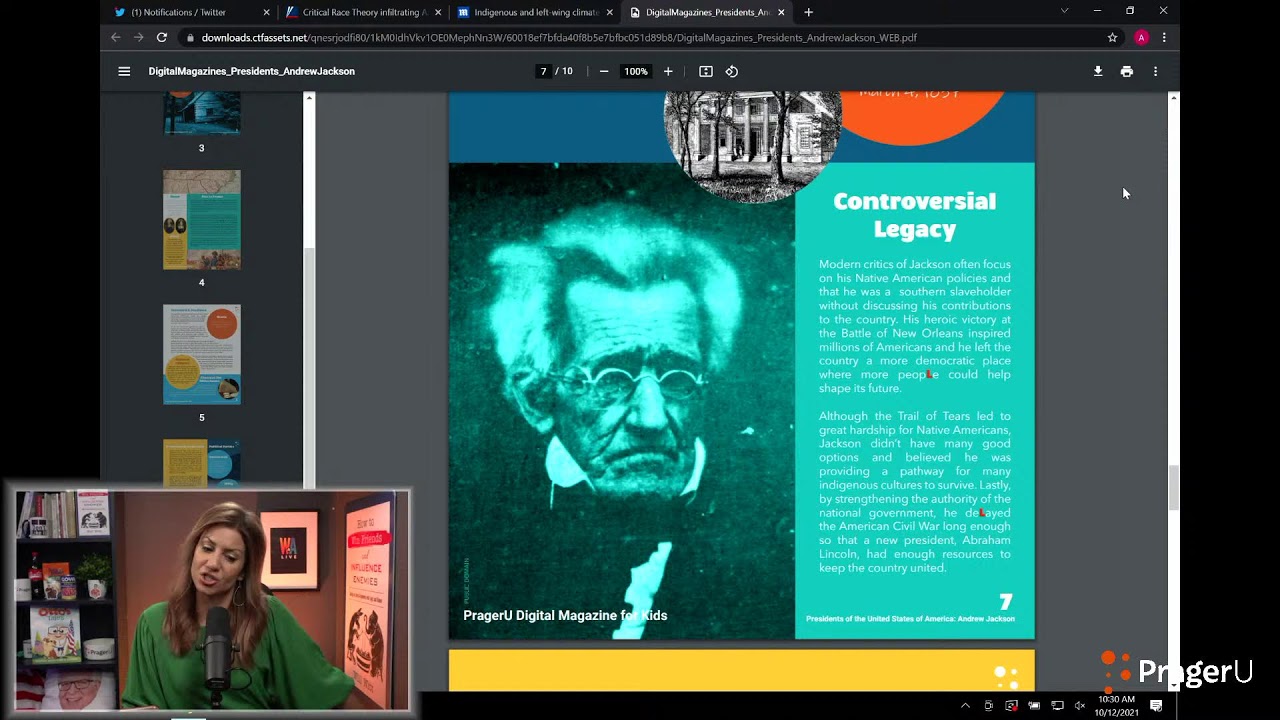Download the PDF file

pyautogui.click(x=1098, y=71)
